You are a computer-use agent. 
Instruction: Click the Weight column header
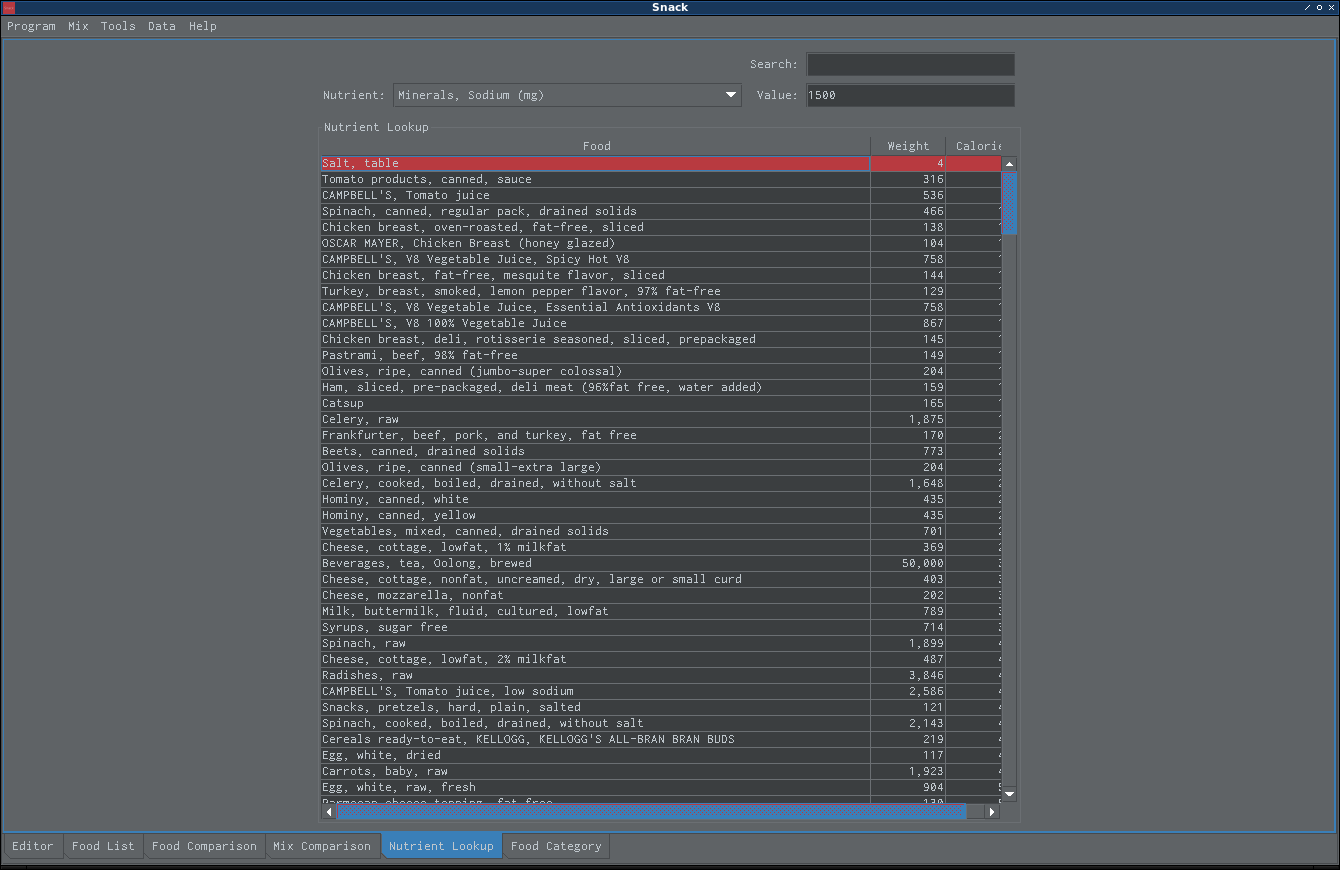tap(908, 146)
